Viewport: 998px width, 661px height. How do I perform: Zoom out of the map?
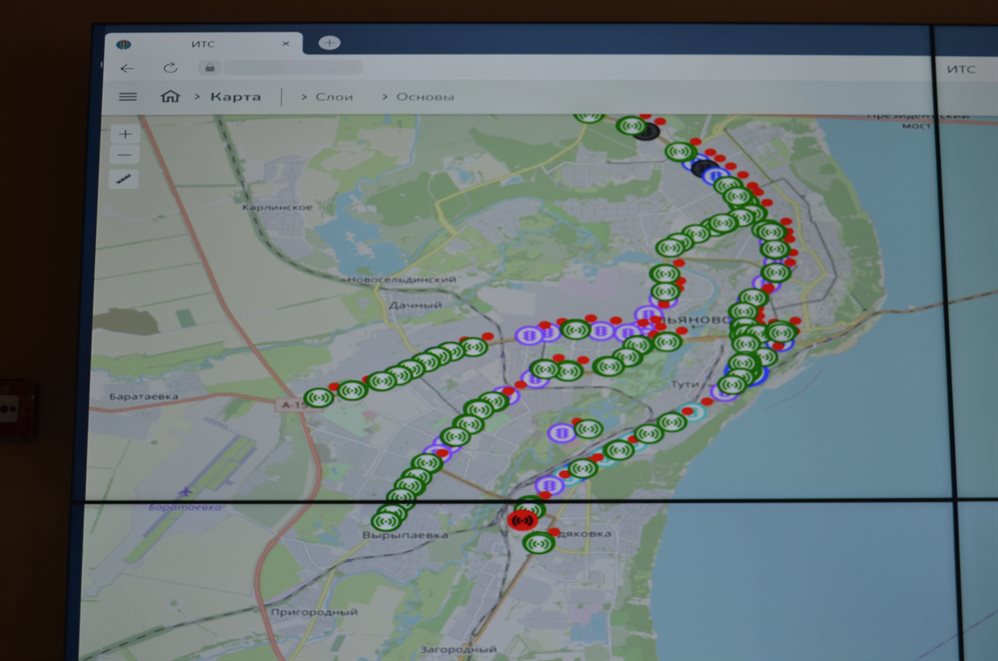(125, 155)
